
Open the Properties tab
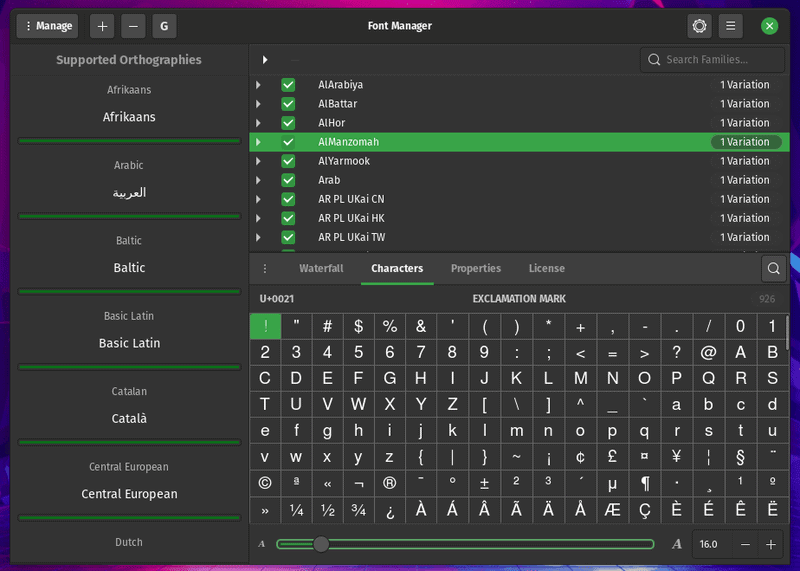pyautogui.click(x=476, y=268)
